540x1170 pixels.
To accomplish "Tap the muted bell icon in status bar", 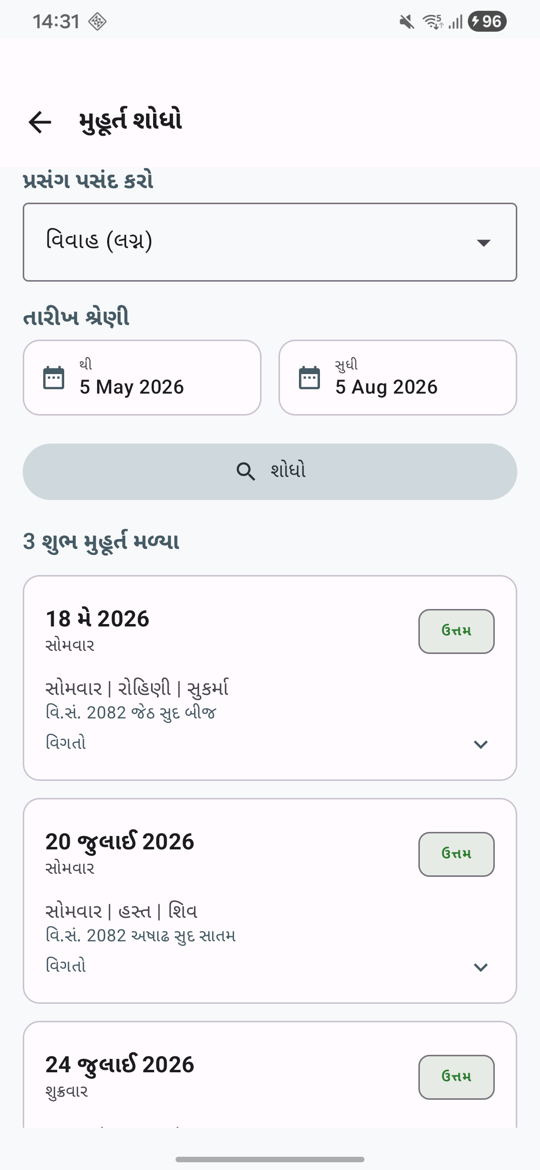I will click(406, 22).
